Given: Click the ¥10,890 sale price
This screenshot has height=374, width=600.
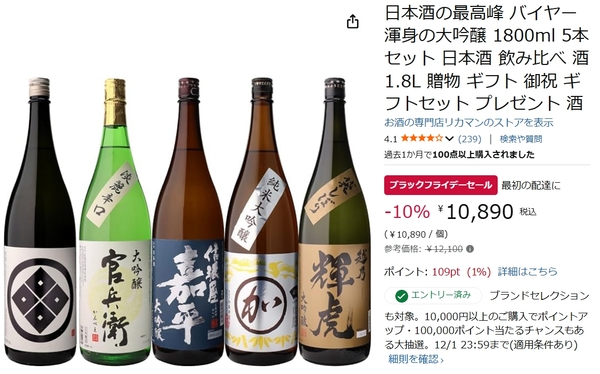Looking at the screenshot, I should pos(475,212).
